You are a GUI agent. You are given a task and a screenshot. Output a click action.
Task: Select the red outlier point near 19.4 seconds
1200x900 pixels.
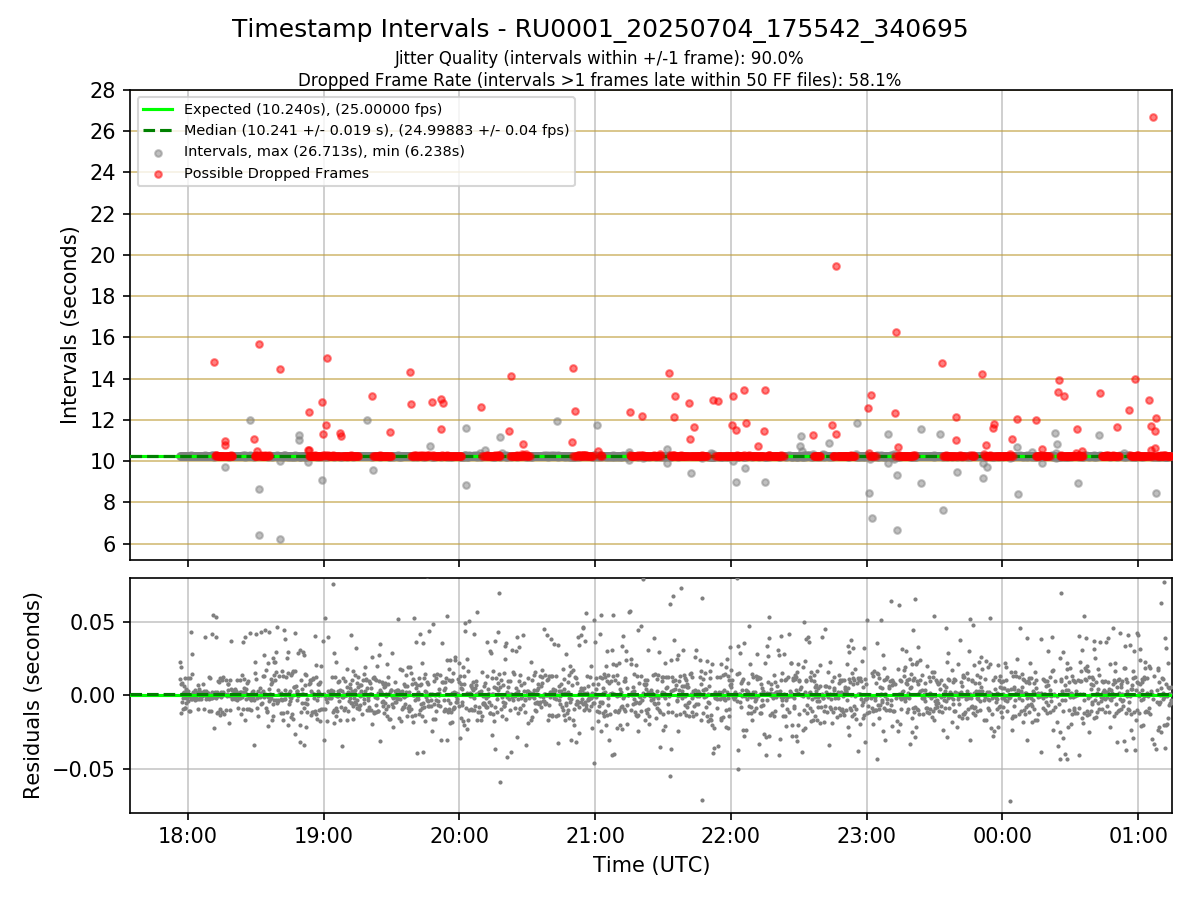836,266
